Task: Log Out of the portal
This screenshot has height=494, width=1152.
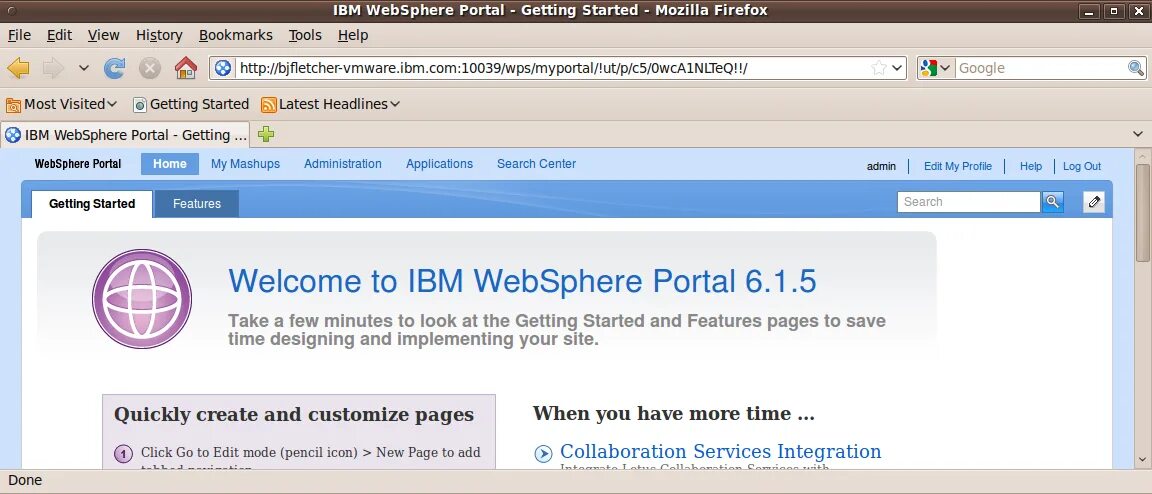Action: pos(1082,166)
